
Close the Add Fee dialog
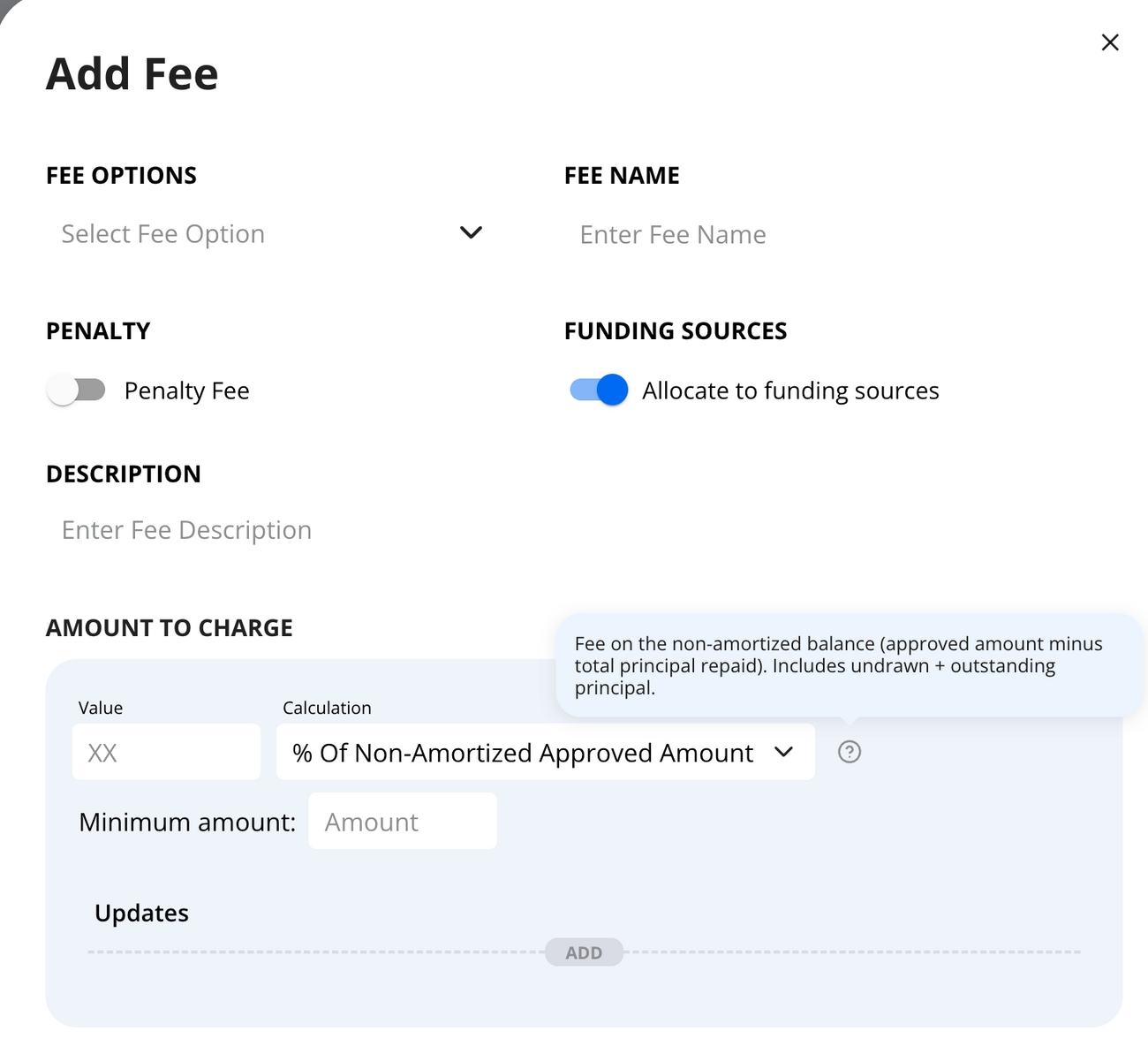coord(1110,42)
